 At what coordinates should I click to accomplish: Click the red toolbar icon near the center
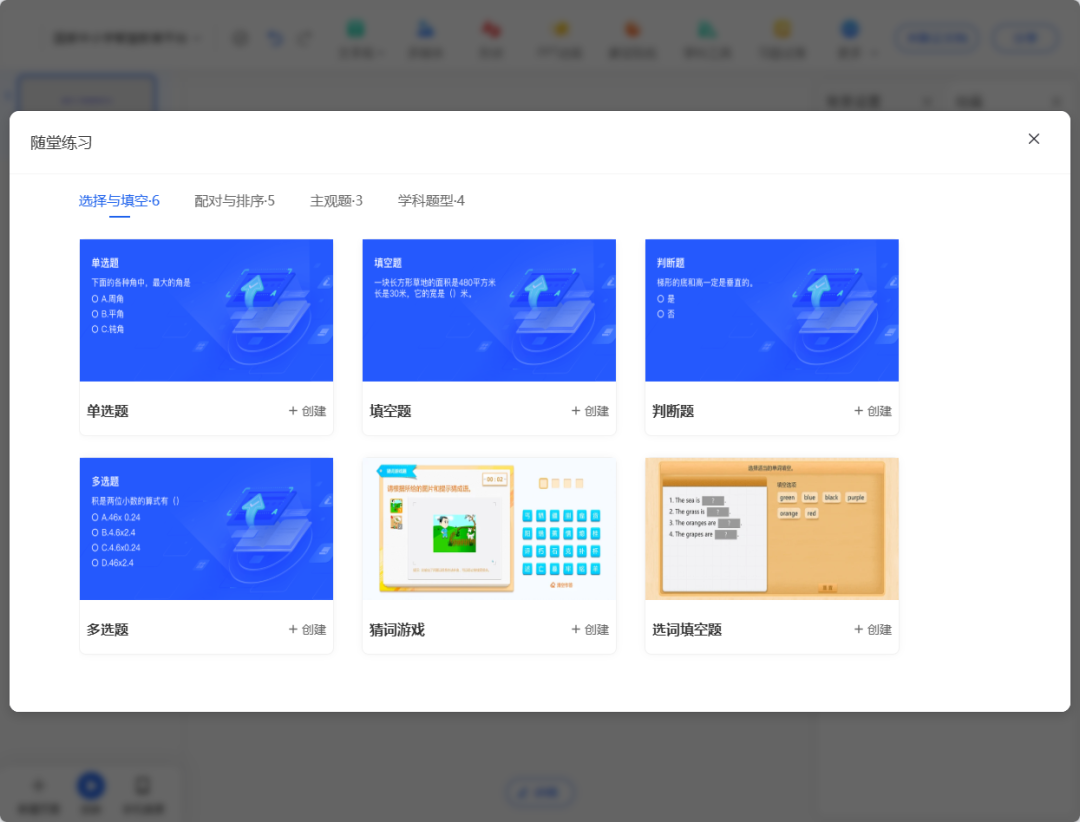click(x=491, y=30)
